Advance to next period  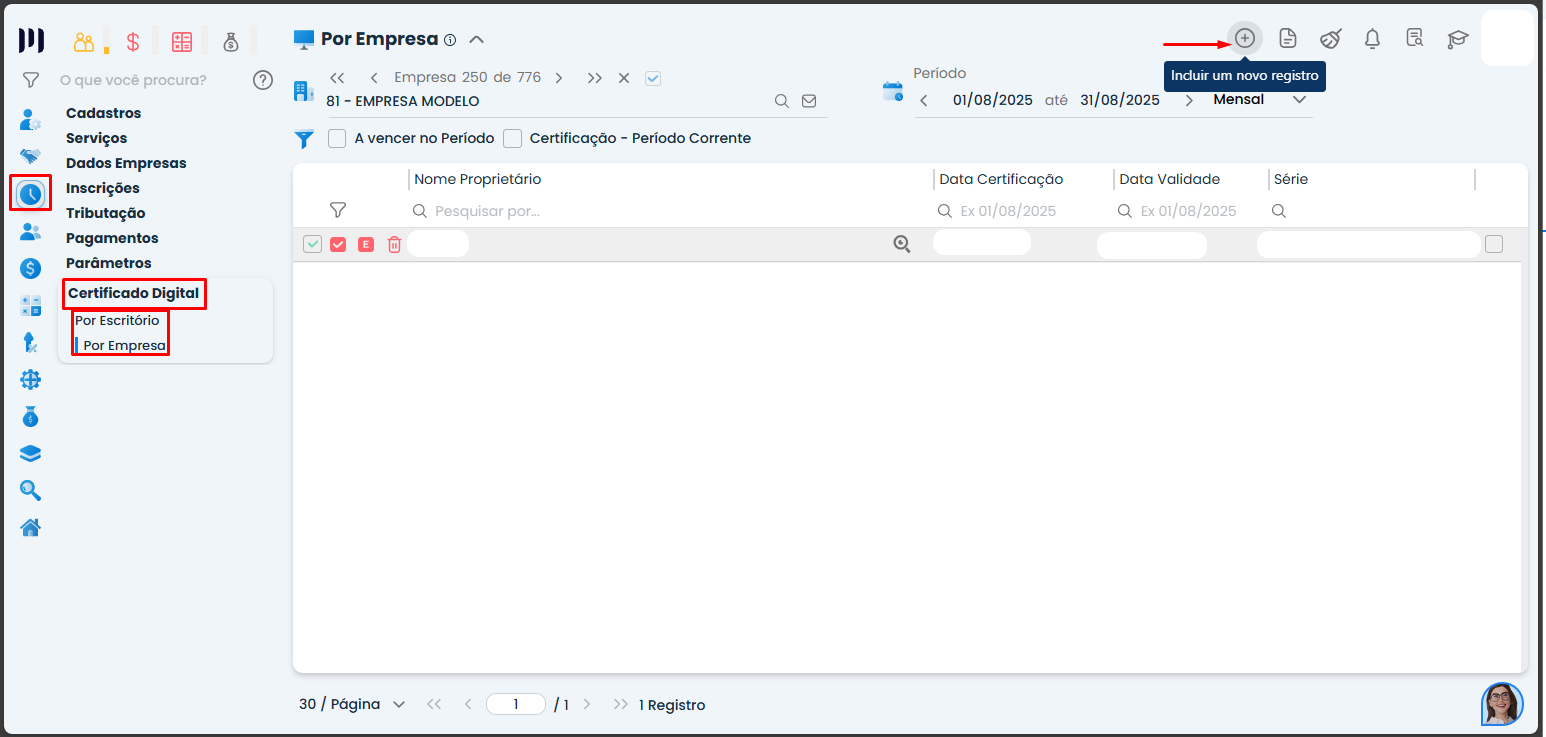[x=1189, y=100]
